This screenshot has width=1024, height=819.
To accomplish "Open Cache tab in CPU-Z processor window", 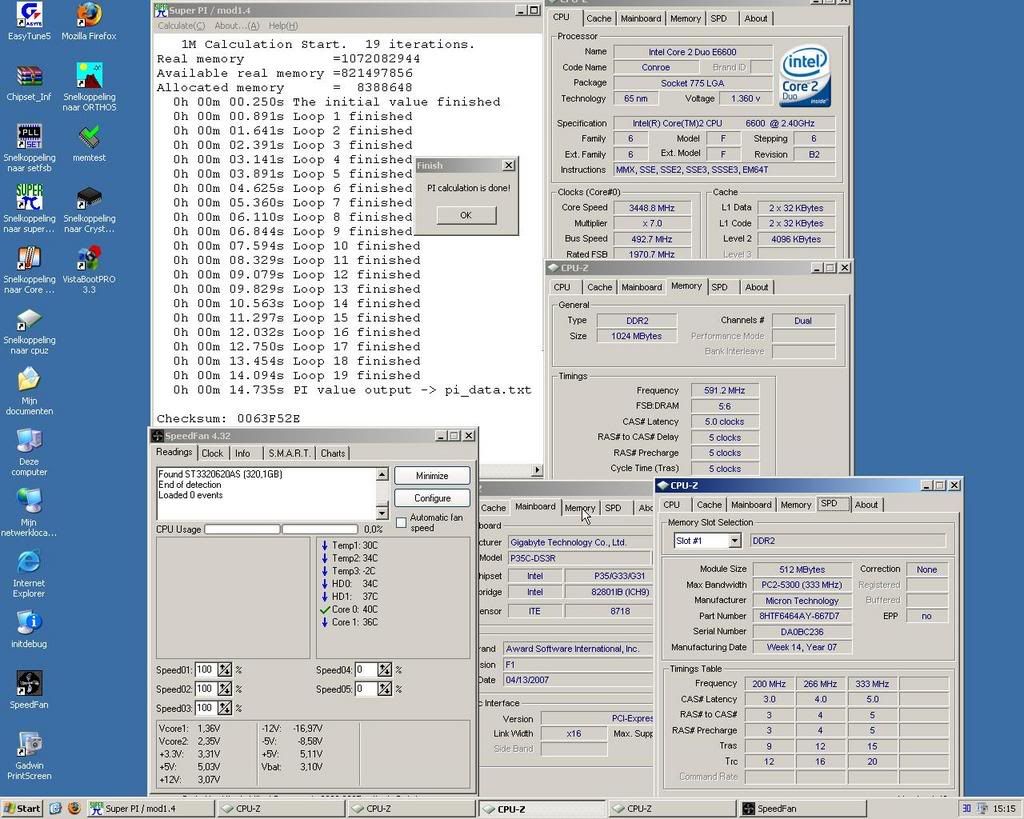I will tap(598, 19).
